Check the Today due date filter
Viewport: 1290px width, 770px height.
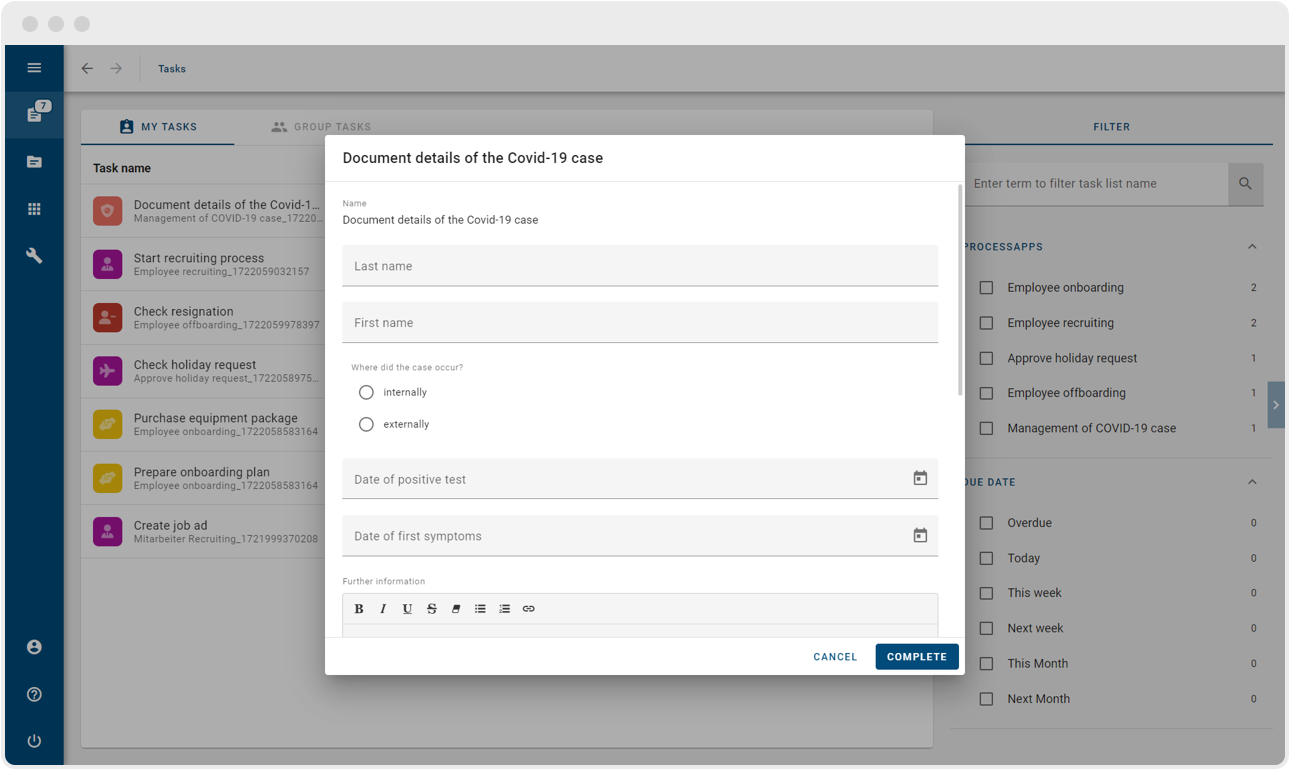pyautogui.click(x=986, y=558)
